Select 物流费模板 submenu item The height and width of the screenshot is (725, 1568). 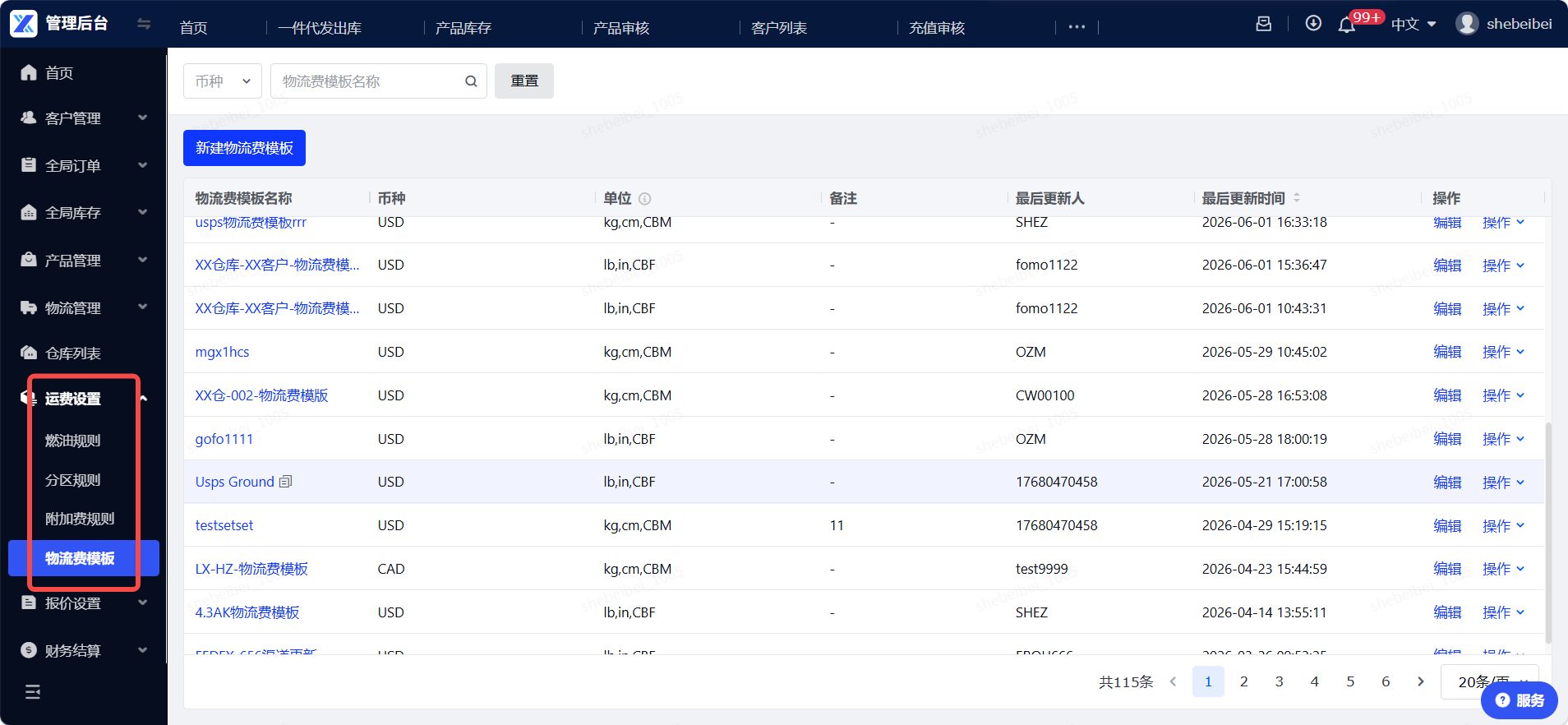click(x=83, y=558)
